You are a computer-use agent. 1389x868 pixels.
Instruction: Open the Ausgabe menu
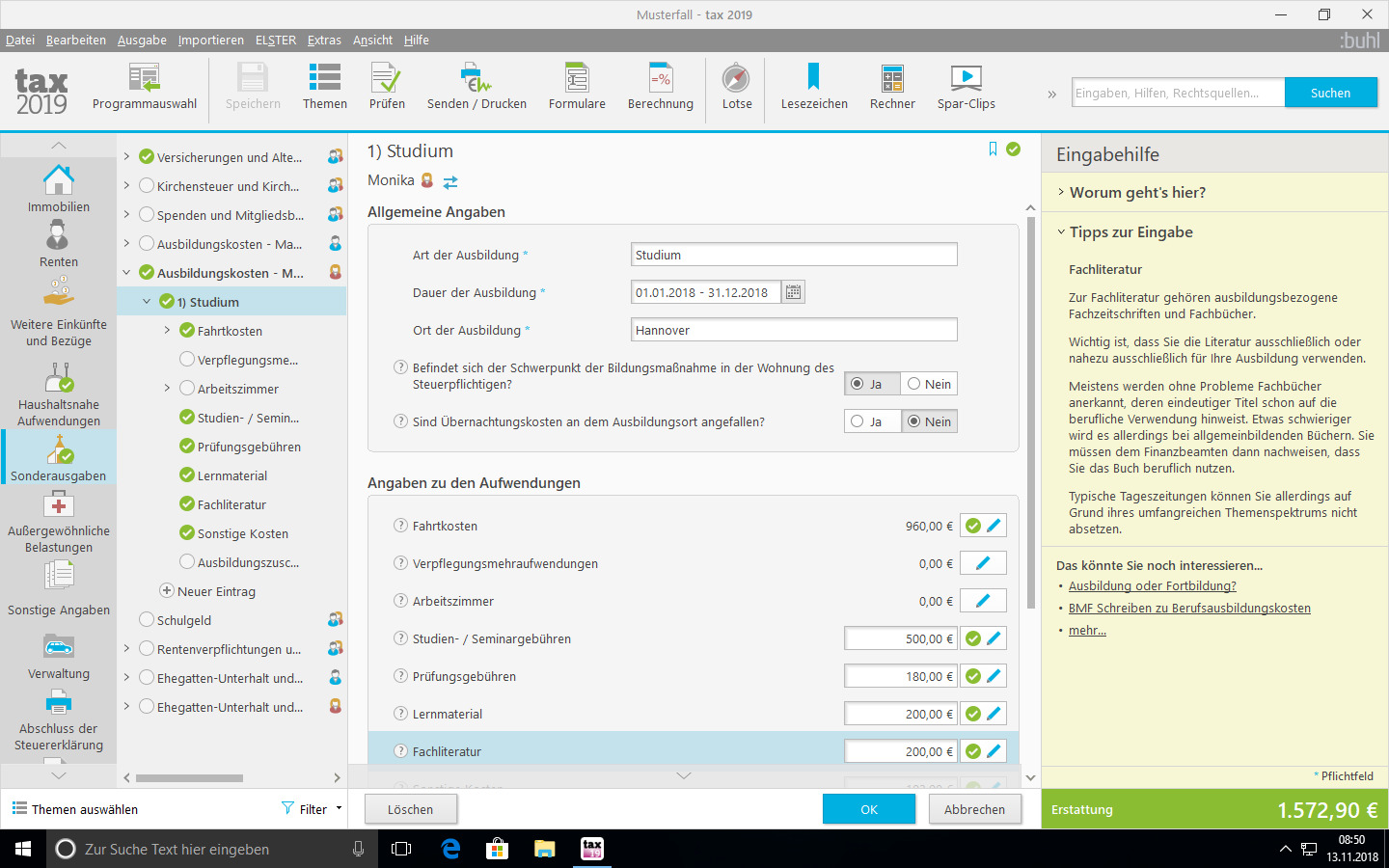pos(142,40)
